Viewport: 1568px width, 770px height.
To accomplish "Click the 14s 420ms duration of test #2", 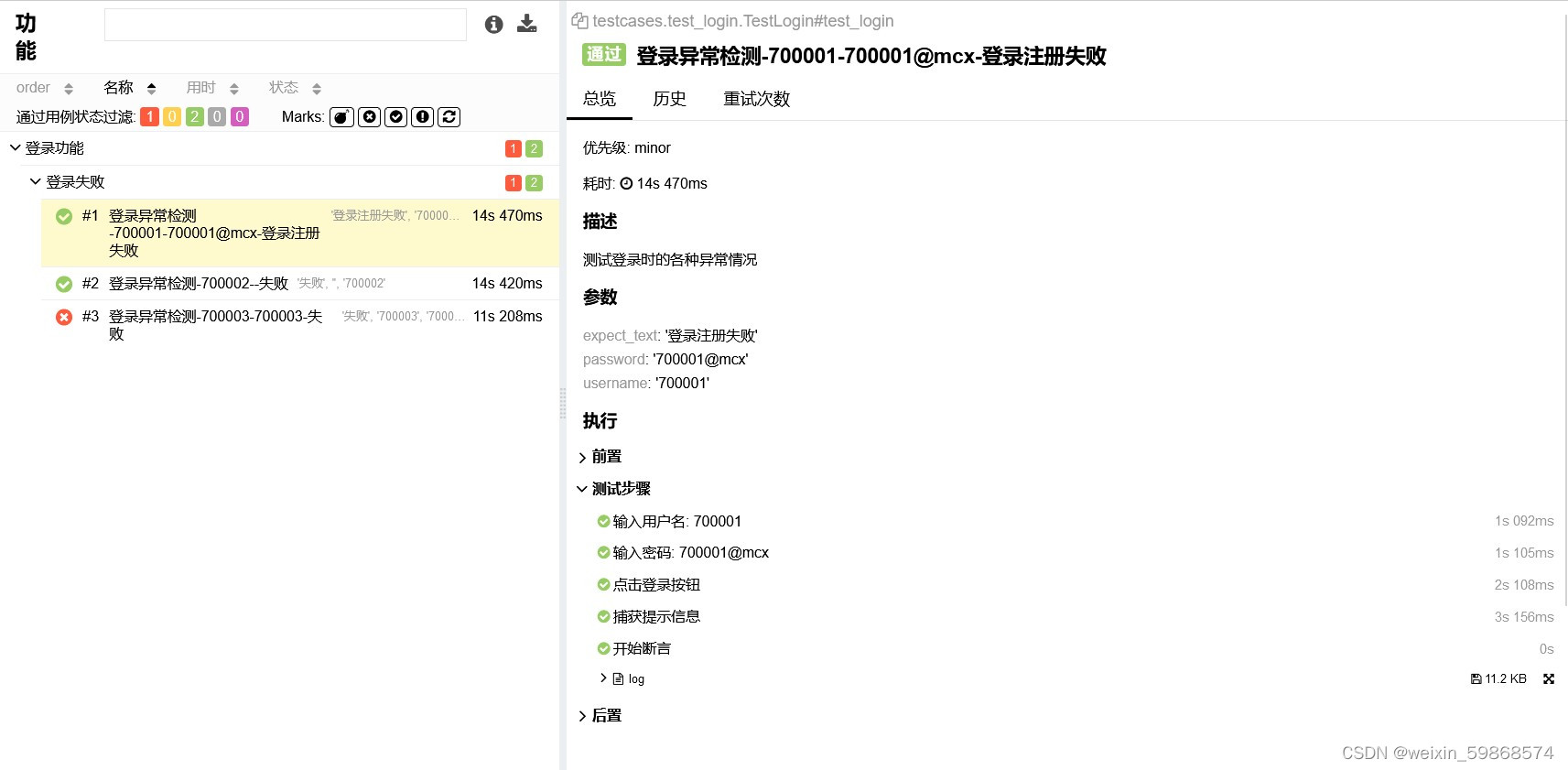I will (x=507, y=284).
